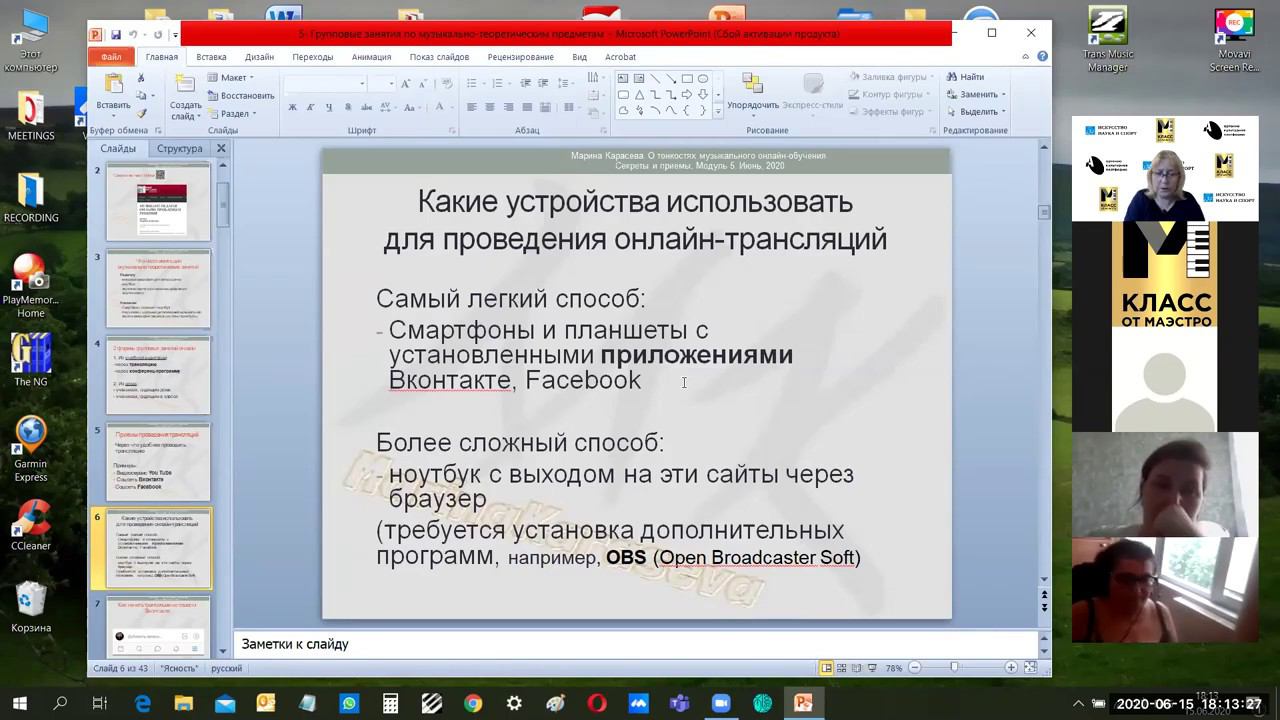The height and width of the screenshot is (720, 1280).
Task: Toggle Bold (Ж) formatting
Action: (292, 107)
